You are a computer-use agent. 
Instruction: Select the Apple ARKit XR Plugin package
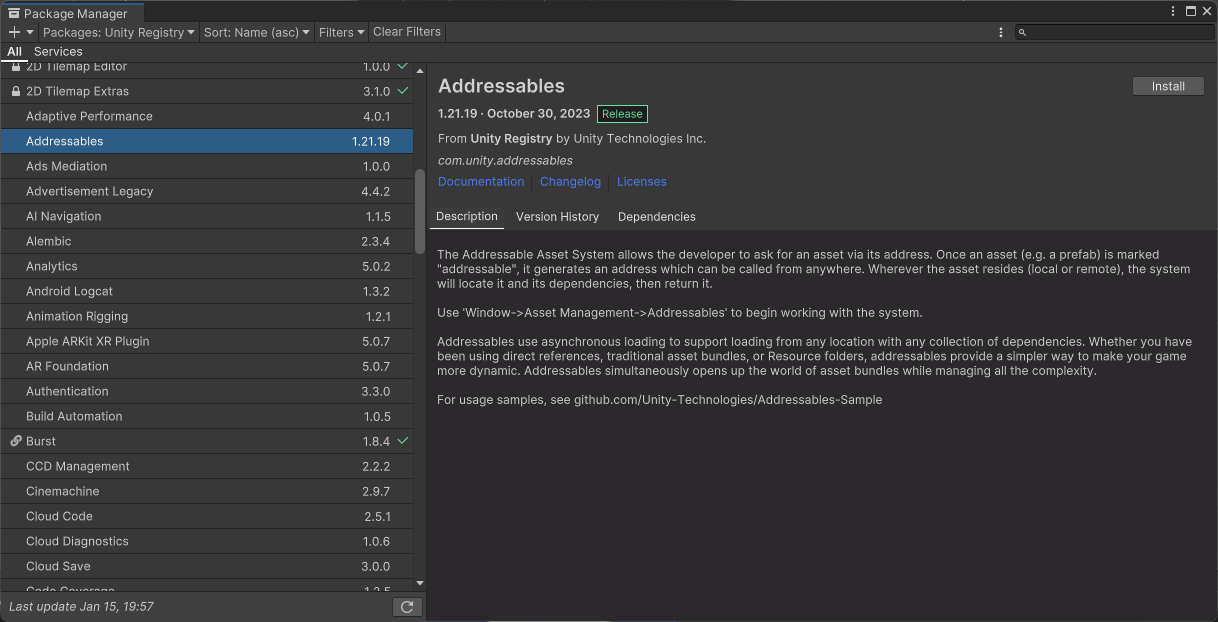coord(206,341)
